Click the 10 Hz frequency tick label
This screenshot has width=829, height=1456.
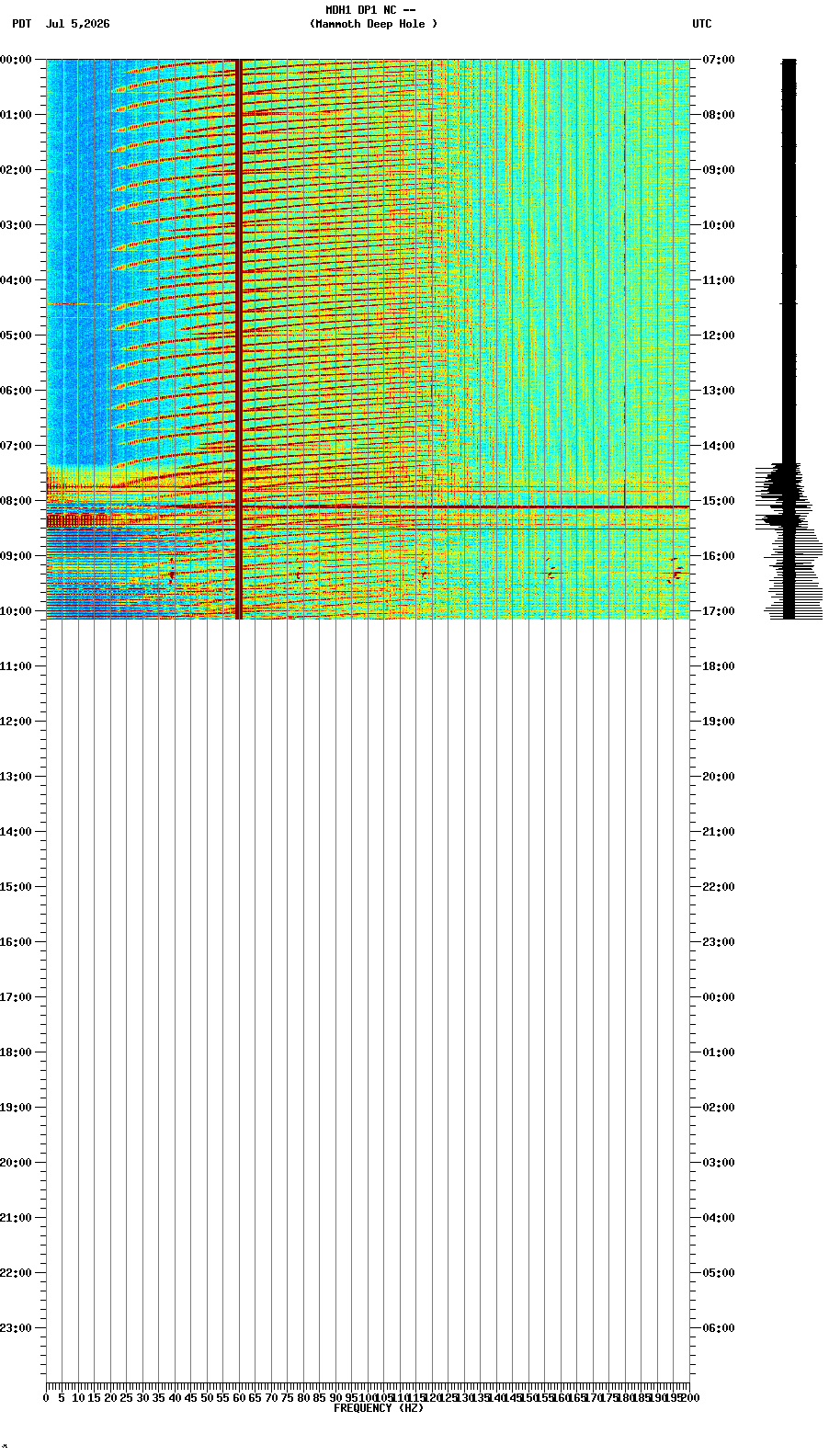[x=78, y=1398]
